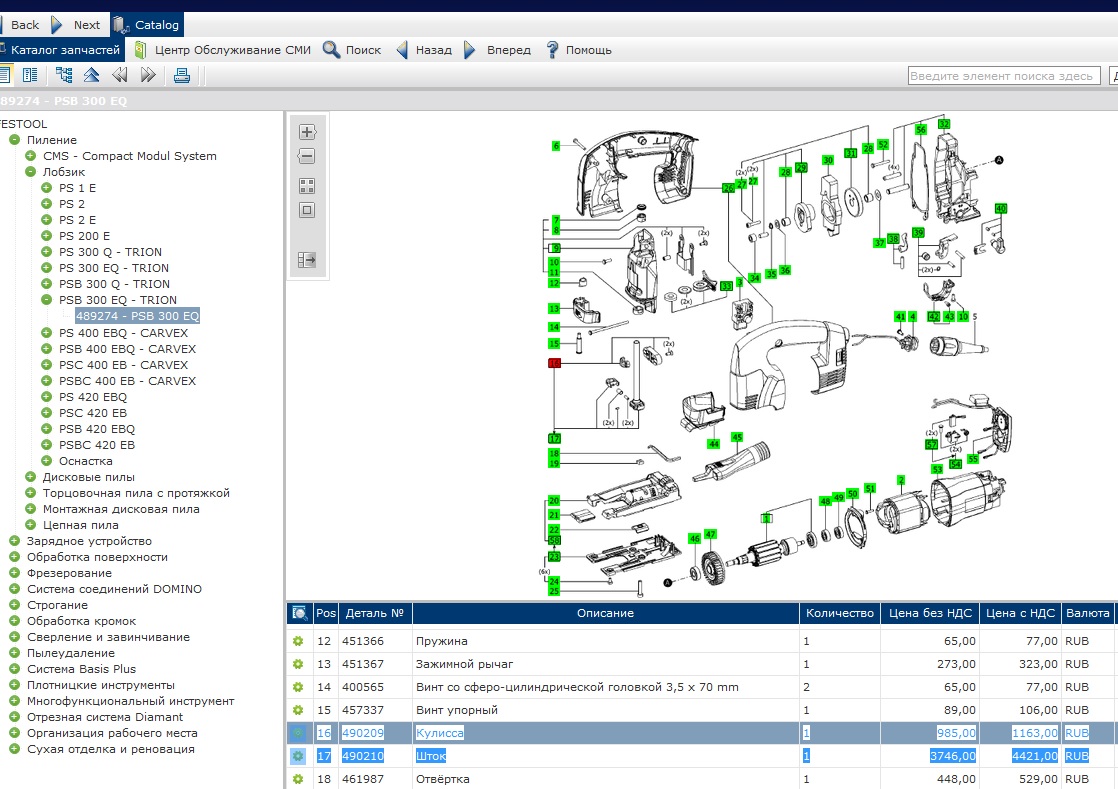Collapse the Пиление tree node
1118x789 pixels.
pyautogui.click(x=14, y=140)
